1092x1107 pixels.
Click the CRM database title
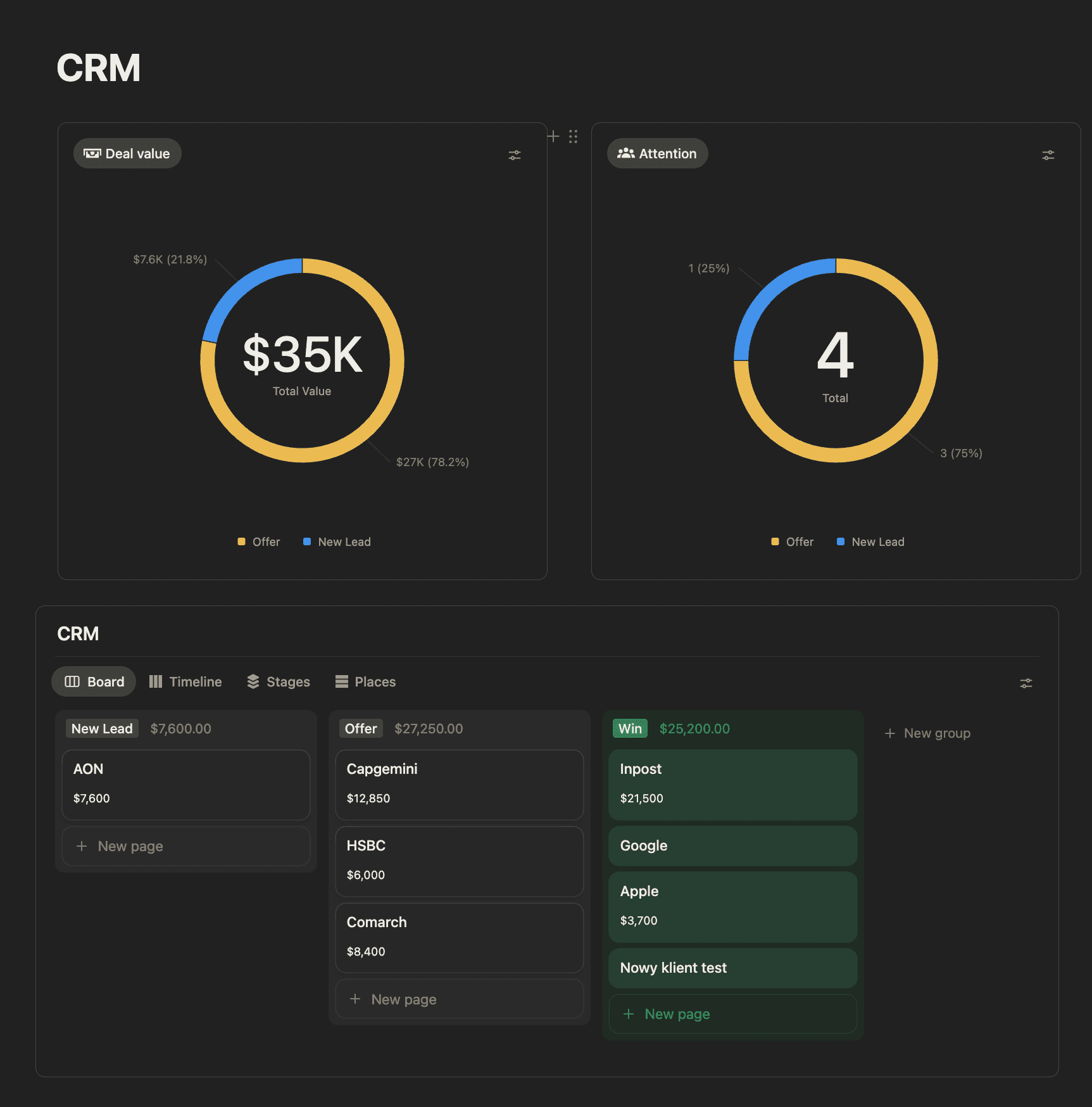(x=78, y=634)
